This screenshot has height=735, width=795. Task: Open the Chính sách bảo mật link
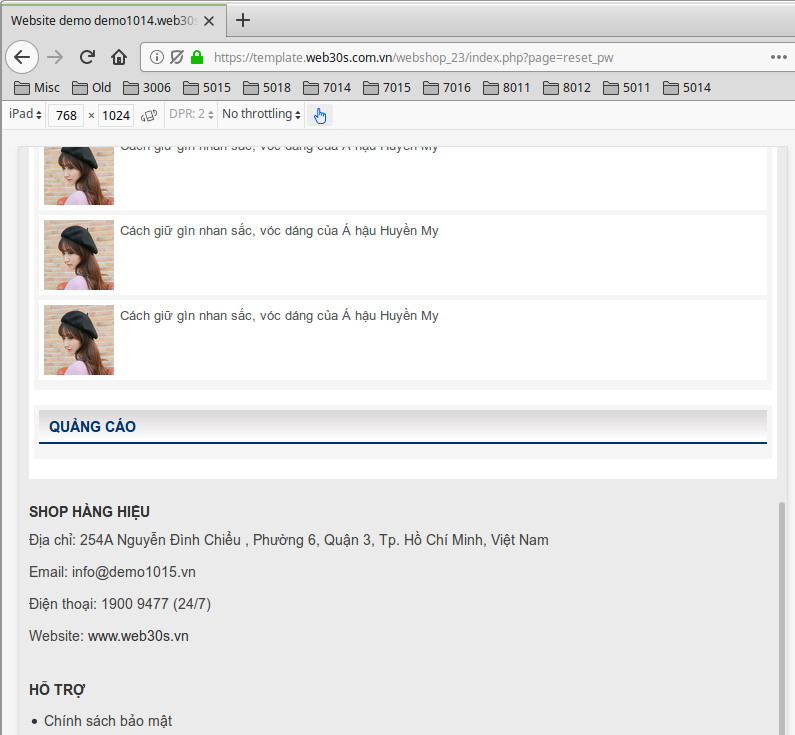tap(107, 721)
